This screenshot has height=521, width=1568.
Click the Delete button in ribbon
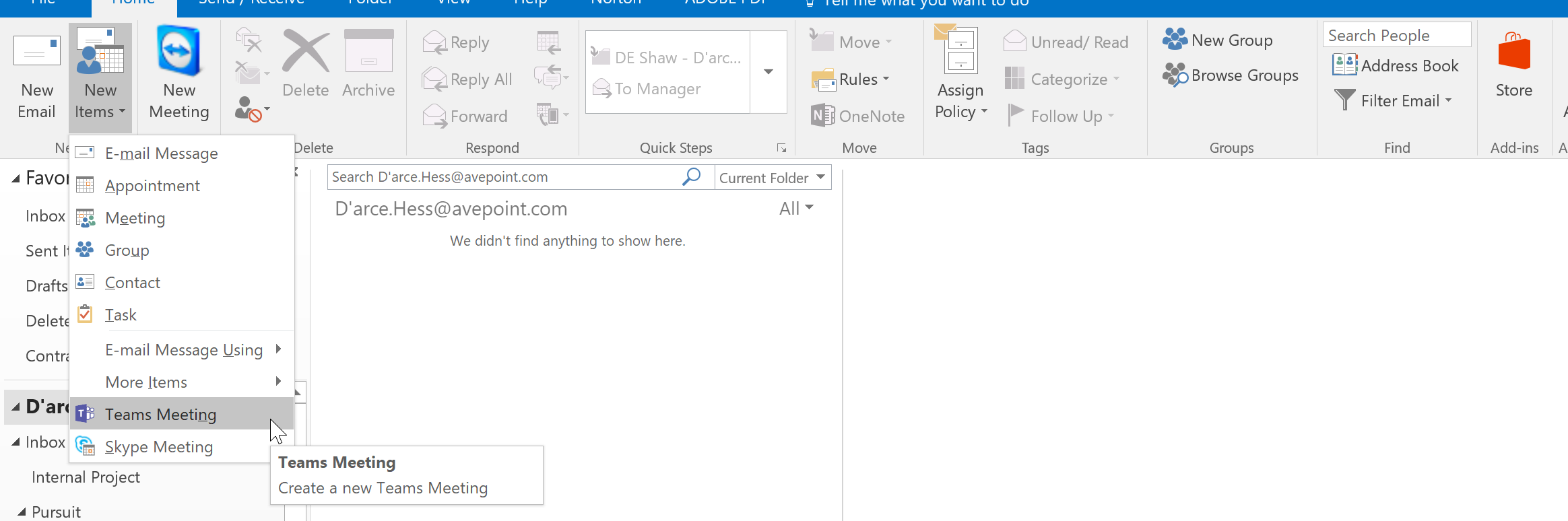[x=306, y=65]
